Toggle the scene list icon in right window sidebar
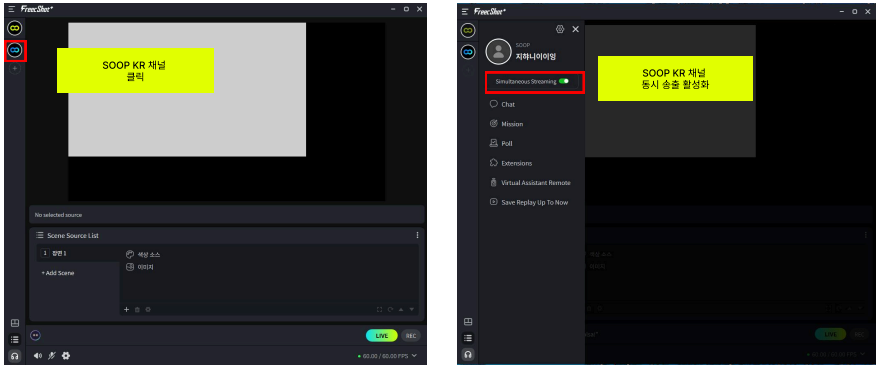This screenshot has width=880, height=370. [x=468, y=338]
